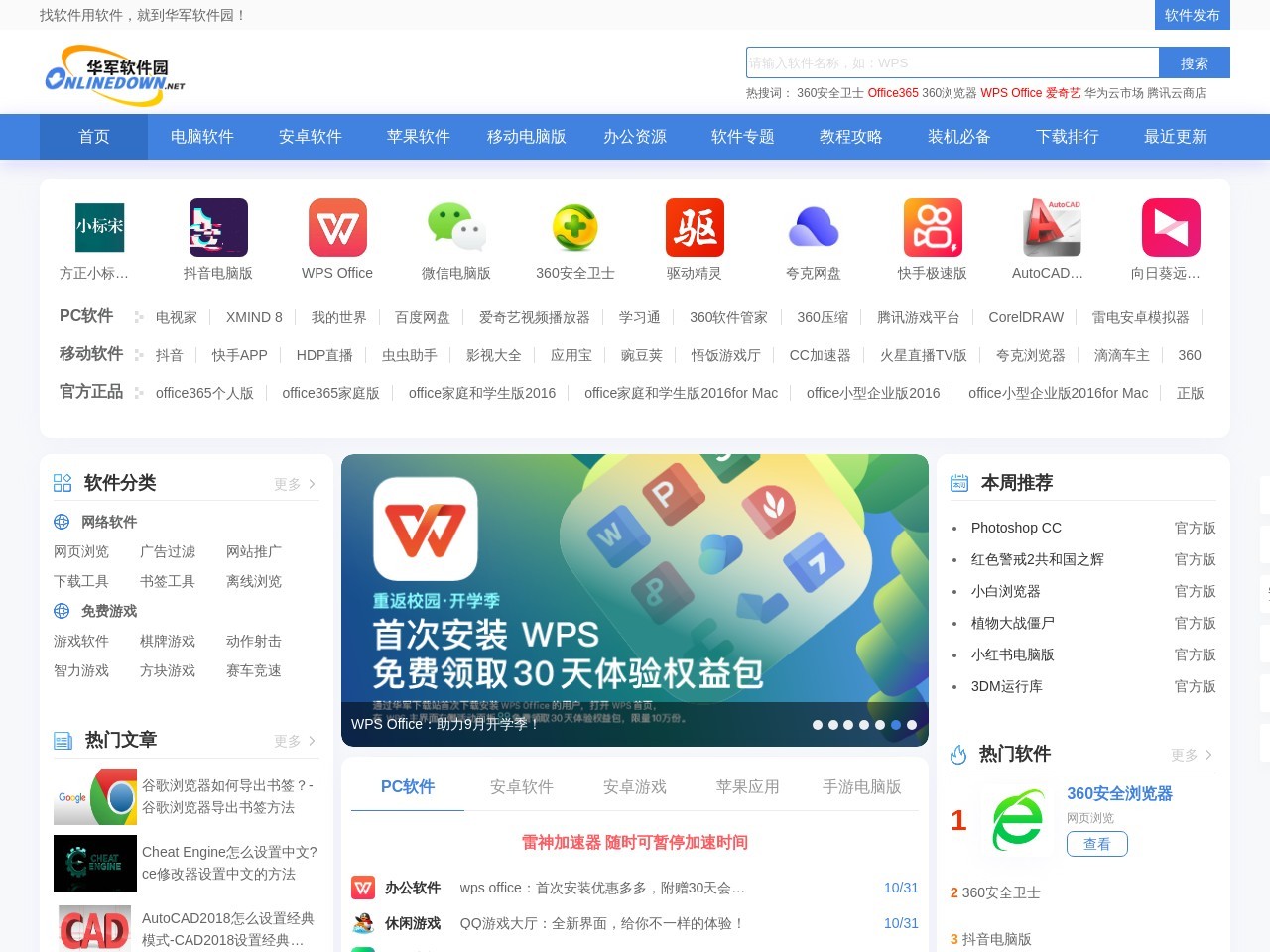1270x952 pixels.
Task: Open the 驱动精灵 icon
Action: (695, 227)
